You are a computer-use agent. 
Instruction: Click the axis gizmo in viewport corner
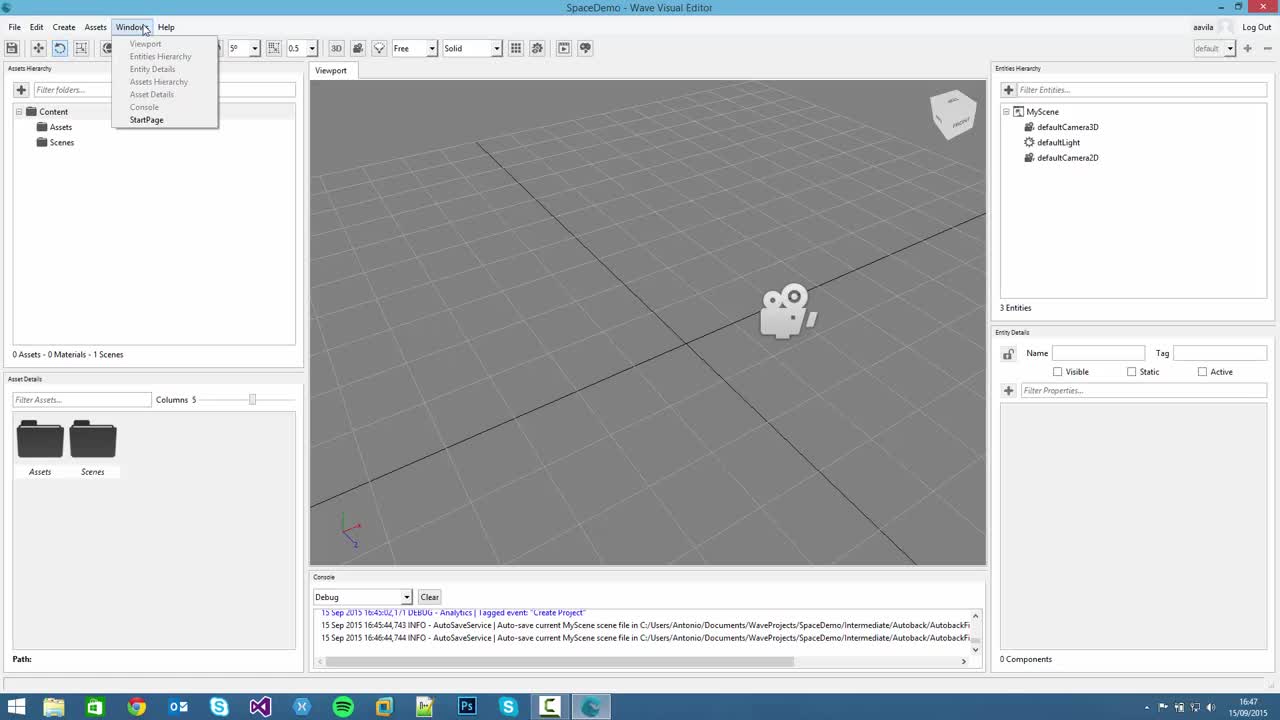(350, 531)
